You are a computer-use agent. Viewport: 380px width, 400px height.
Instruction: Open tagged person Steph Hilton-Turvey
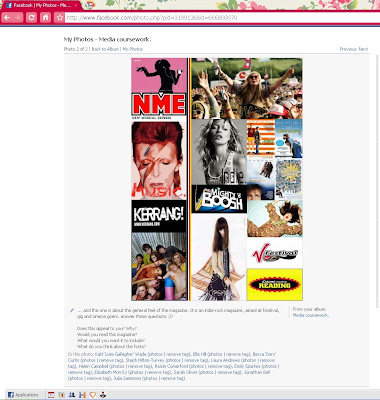click(x=145, y=360)
